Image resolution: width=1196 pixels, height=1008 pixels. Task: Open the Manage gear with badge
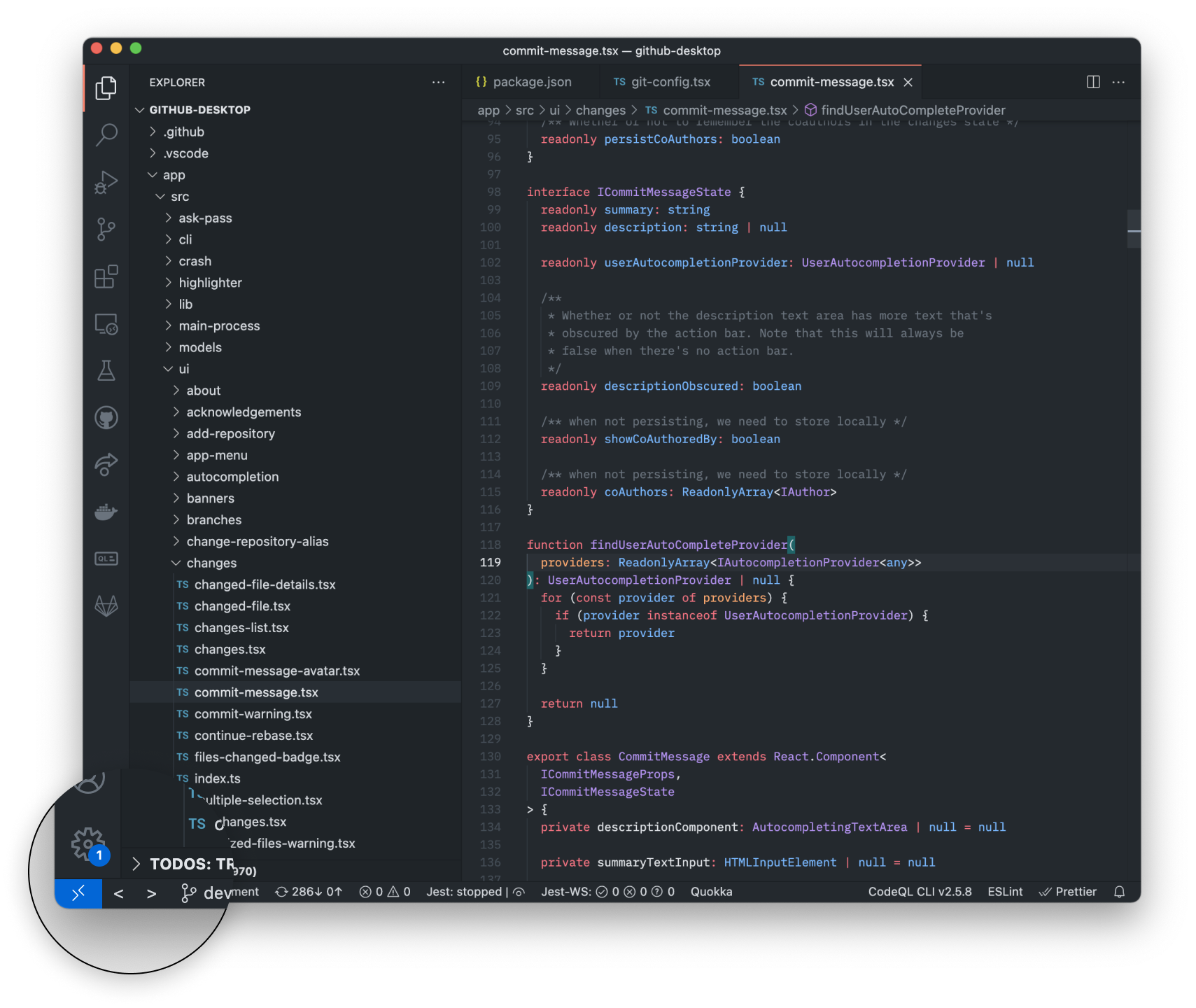[89, 845]
